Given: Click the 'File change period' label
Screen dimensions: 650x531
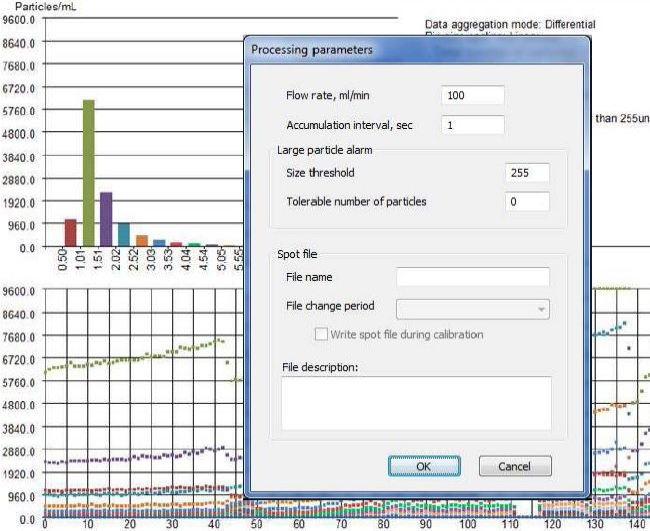Looking at the screenshot, I should [330, 306].
